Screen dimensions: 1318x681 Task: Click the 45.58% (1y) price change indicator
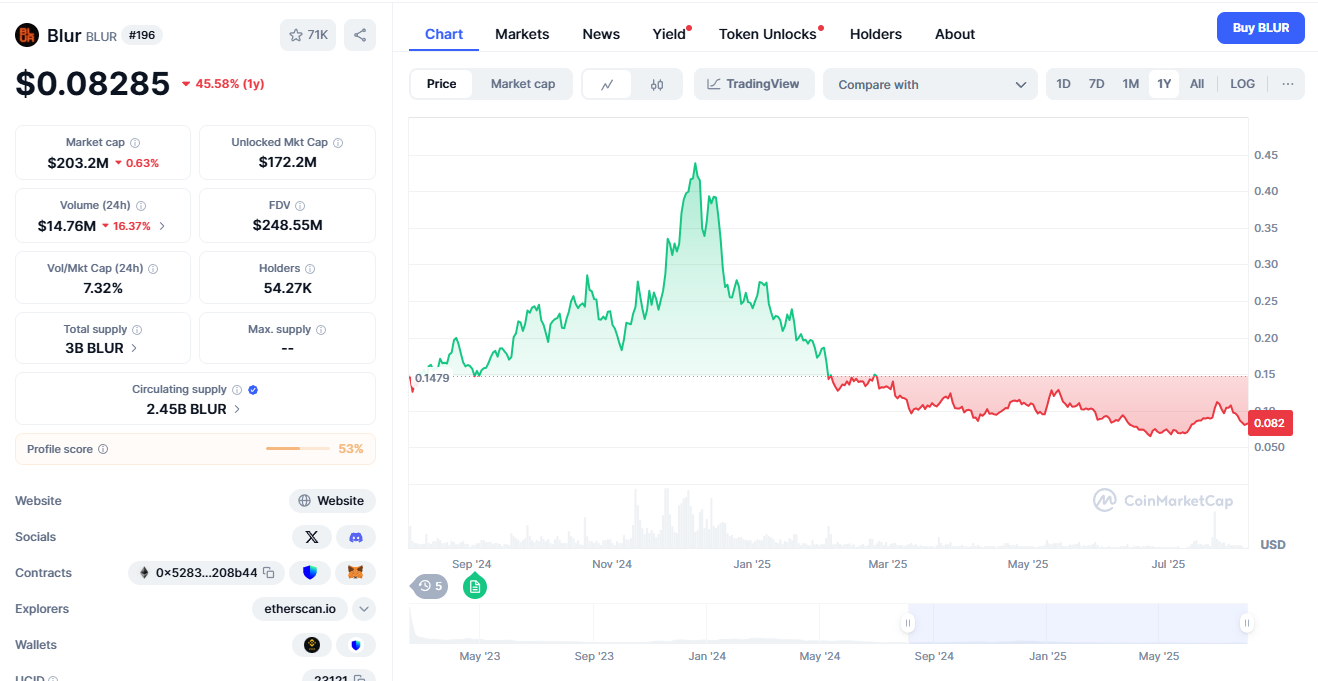(x=223, y=84)
